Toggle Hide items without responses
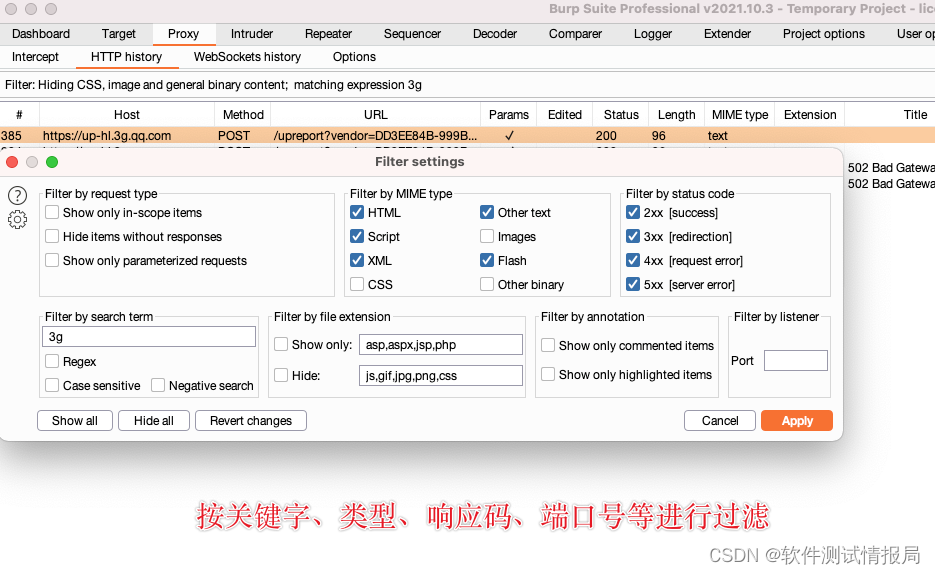 (52, 237)
